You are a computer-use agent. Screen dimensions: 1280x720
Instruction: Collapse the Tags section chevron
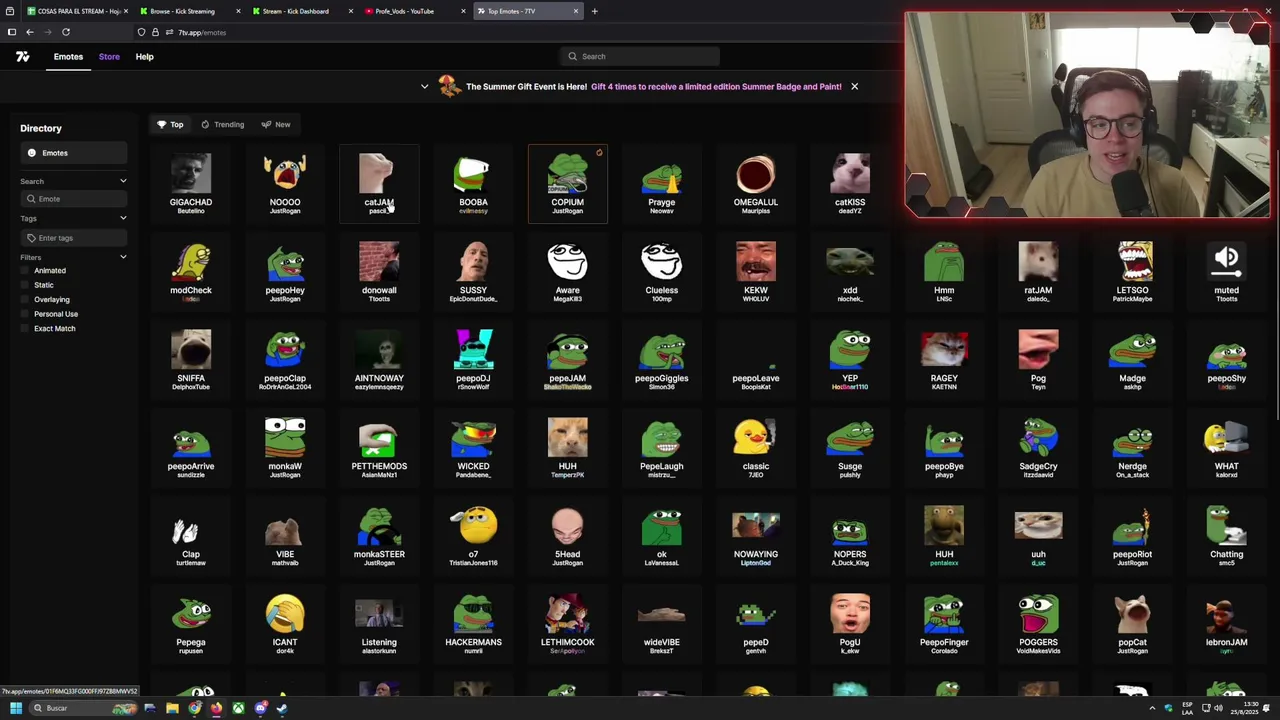click(123, 218)
